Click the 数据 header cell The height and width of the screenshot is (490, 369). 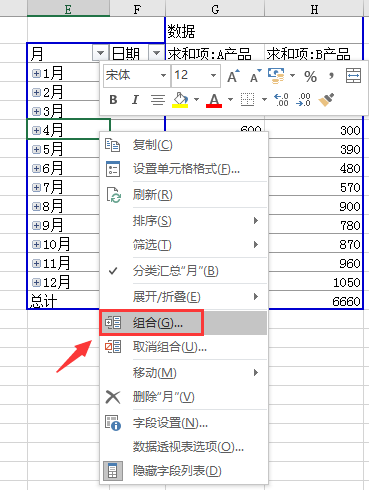point(181,32)
